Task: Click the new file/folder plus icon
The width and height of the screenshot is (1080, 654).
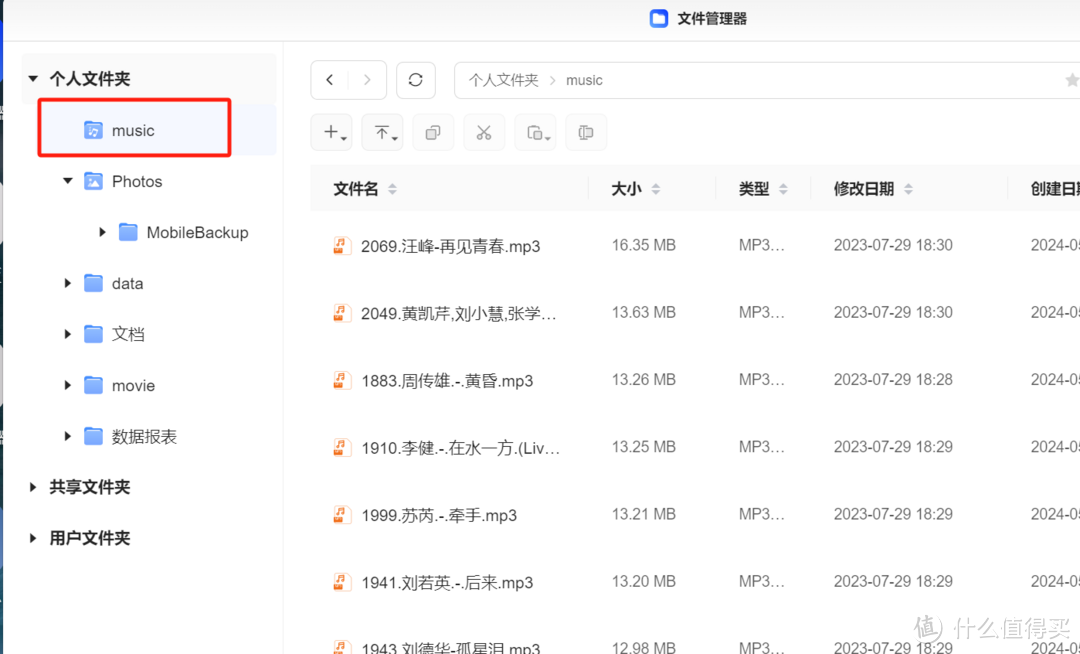Action: tap(330, 132)
